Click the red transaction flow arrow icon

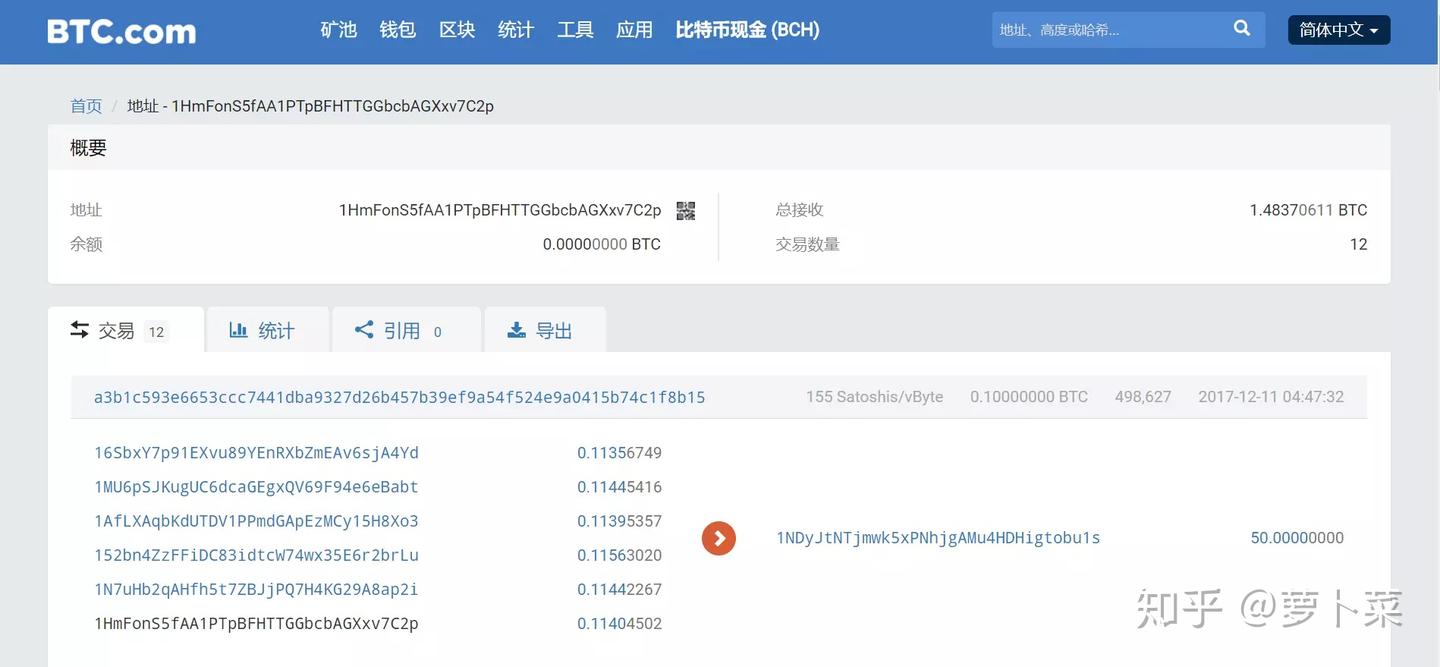pos(717,536)
